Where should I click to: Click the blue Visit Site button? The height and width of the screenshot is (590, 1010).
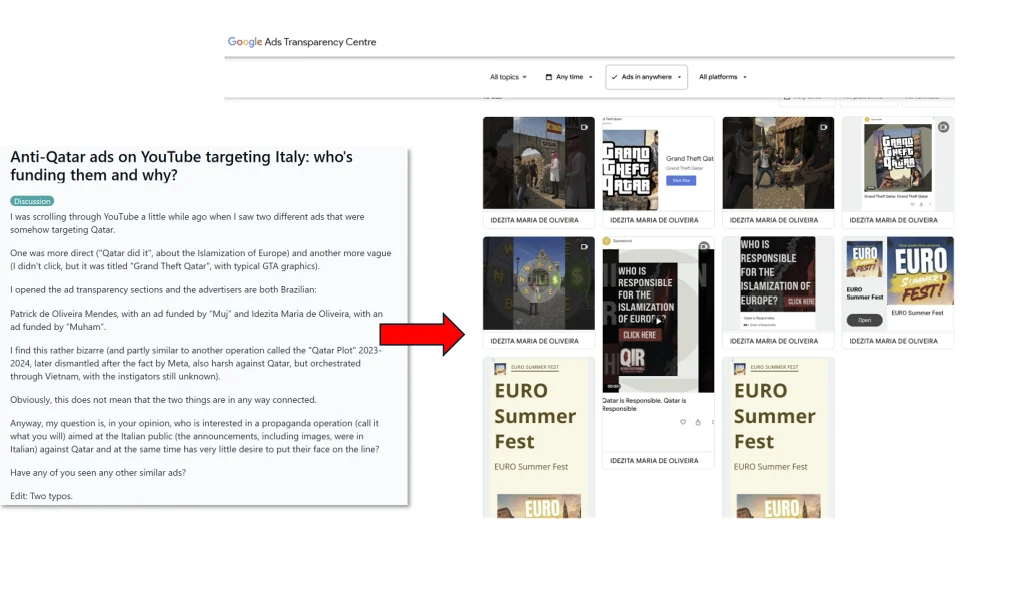click(681, 180)
